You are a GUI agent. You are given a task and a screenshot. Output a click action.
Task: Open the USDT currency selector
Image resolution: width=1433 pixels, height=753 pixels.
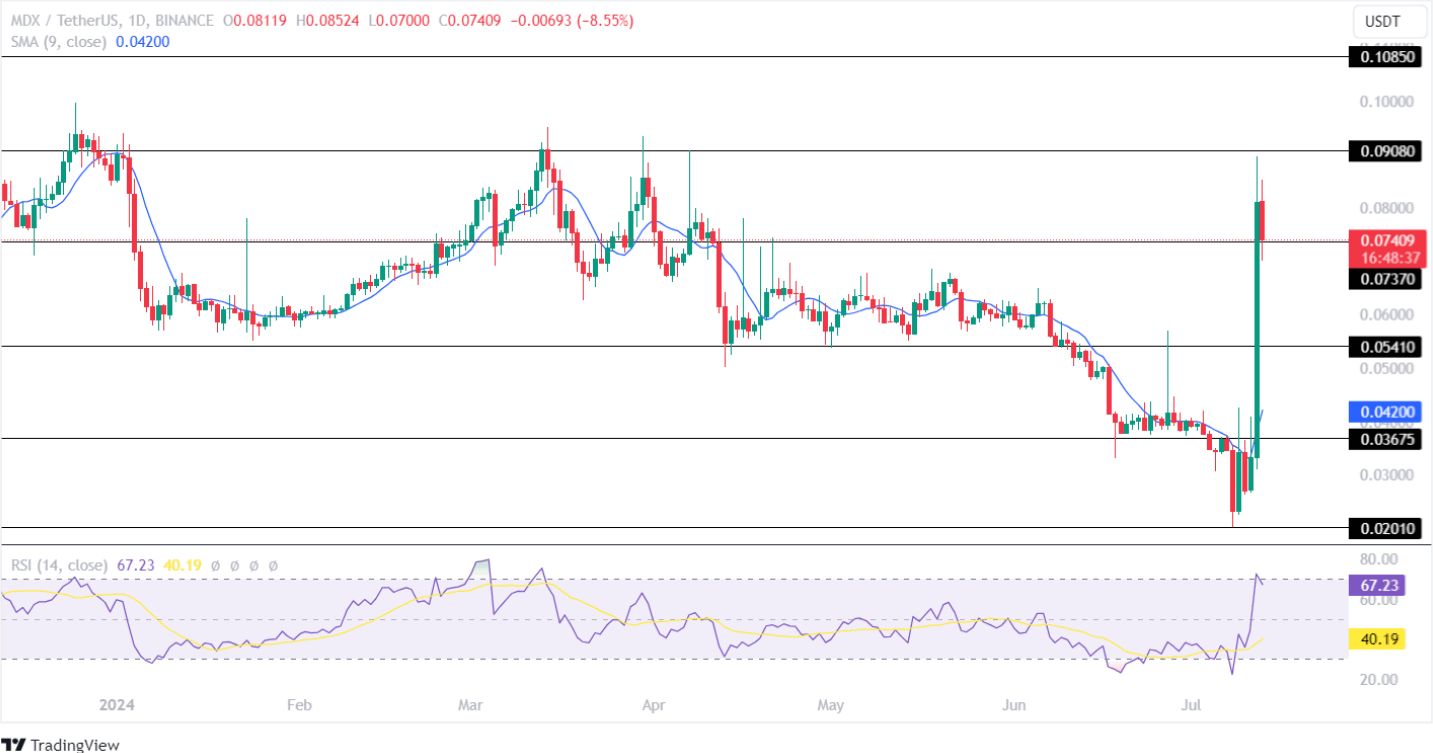[1382, 21]
